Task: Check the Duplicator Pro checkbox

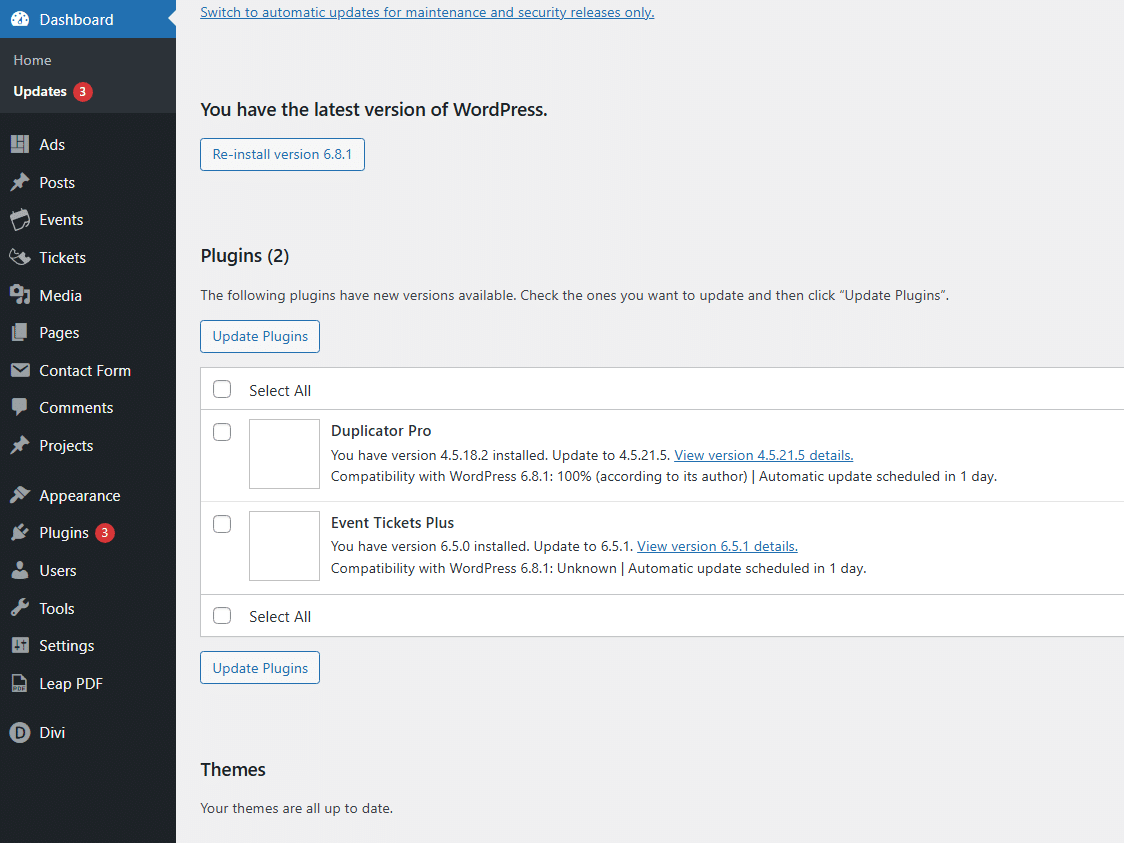Action: (222, 432)
